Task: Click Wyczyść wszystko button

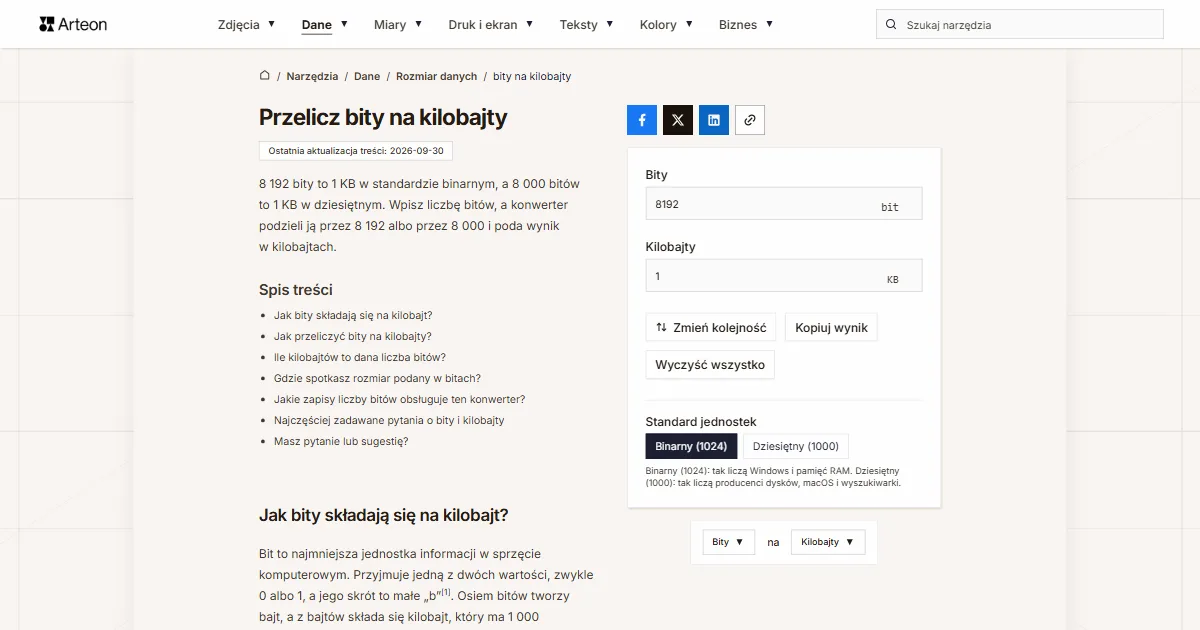Action: click(710, 365)
